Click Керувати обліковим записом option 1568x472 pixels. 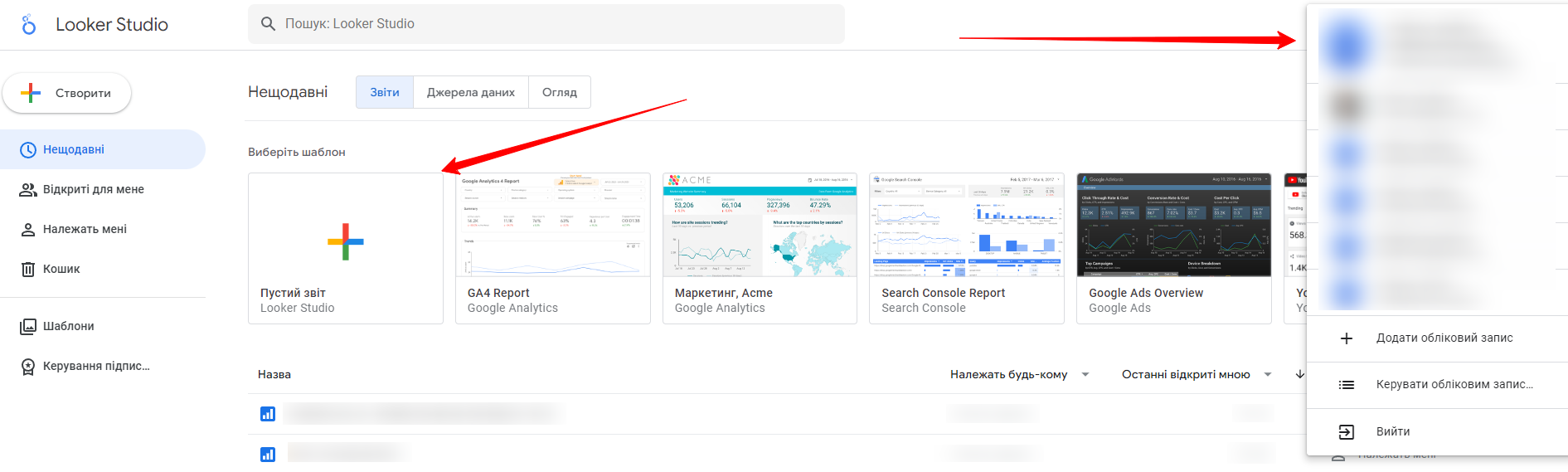click(x=1437, y=385)
